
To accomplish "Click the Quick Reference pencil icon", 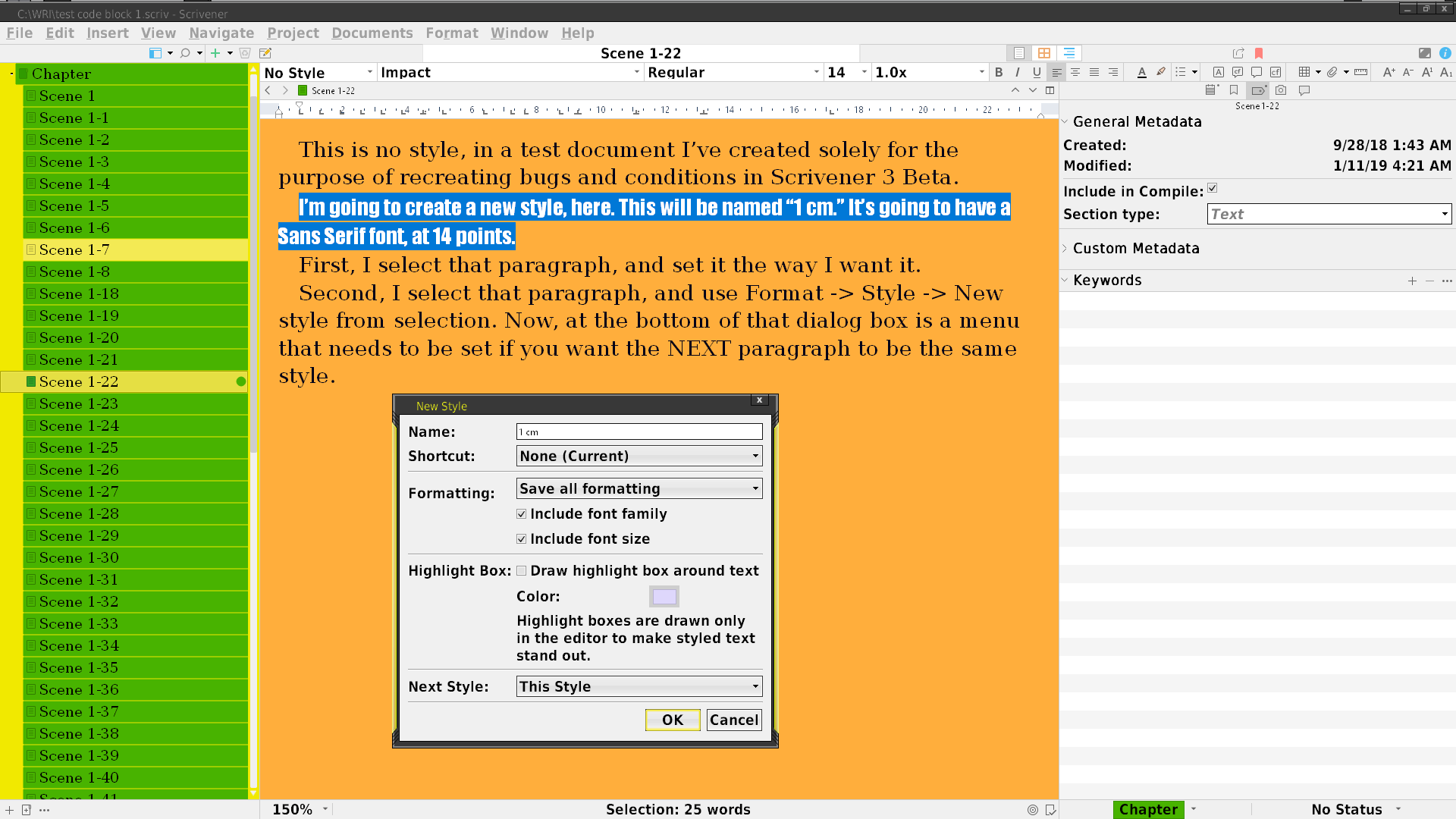I will pyautogui.click(x=265, y=53).
